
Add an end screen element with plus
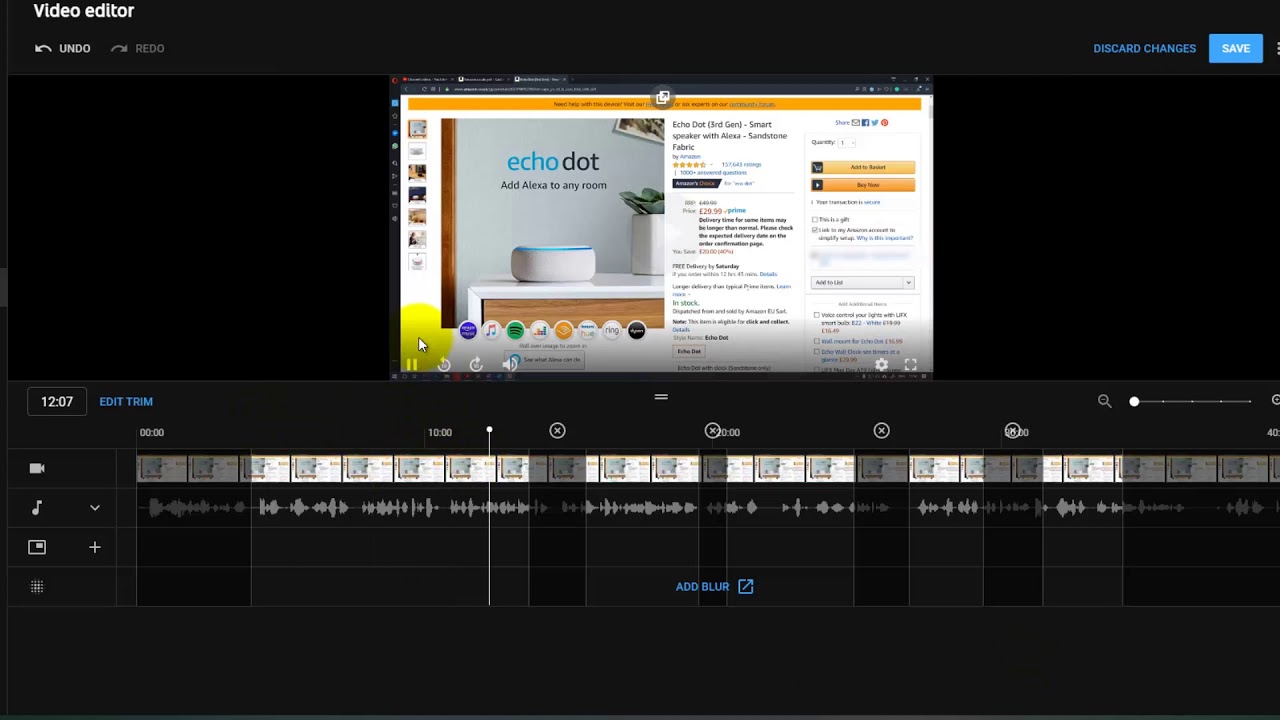coord(95,547)
